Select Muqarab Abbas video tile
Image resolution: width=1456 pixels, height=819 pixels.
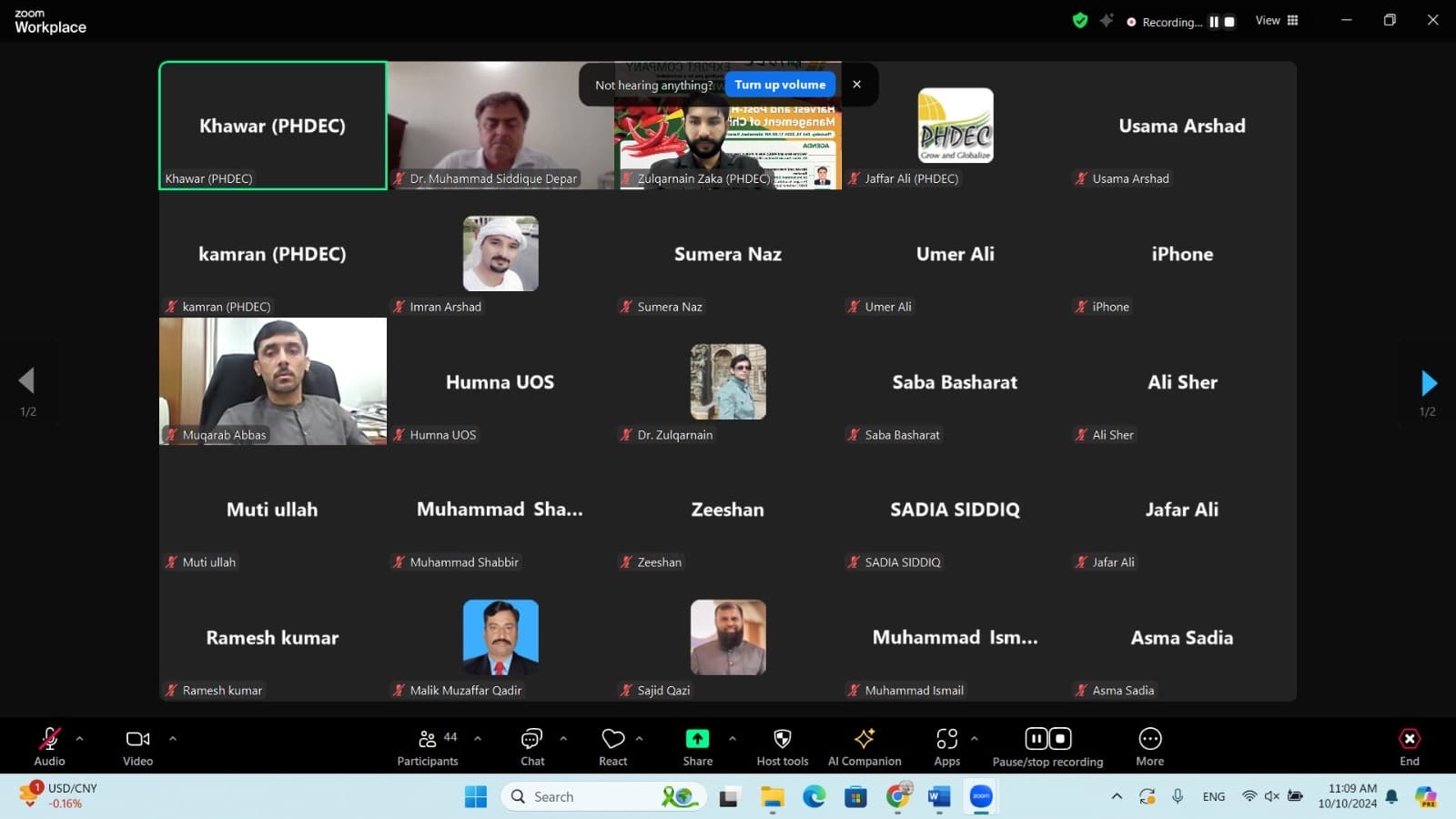(273, 381)
